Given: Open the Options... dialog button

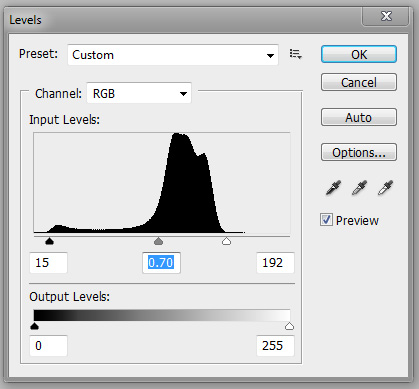Looking at the screenshot, I should (359, 152).
